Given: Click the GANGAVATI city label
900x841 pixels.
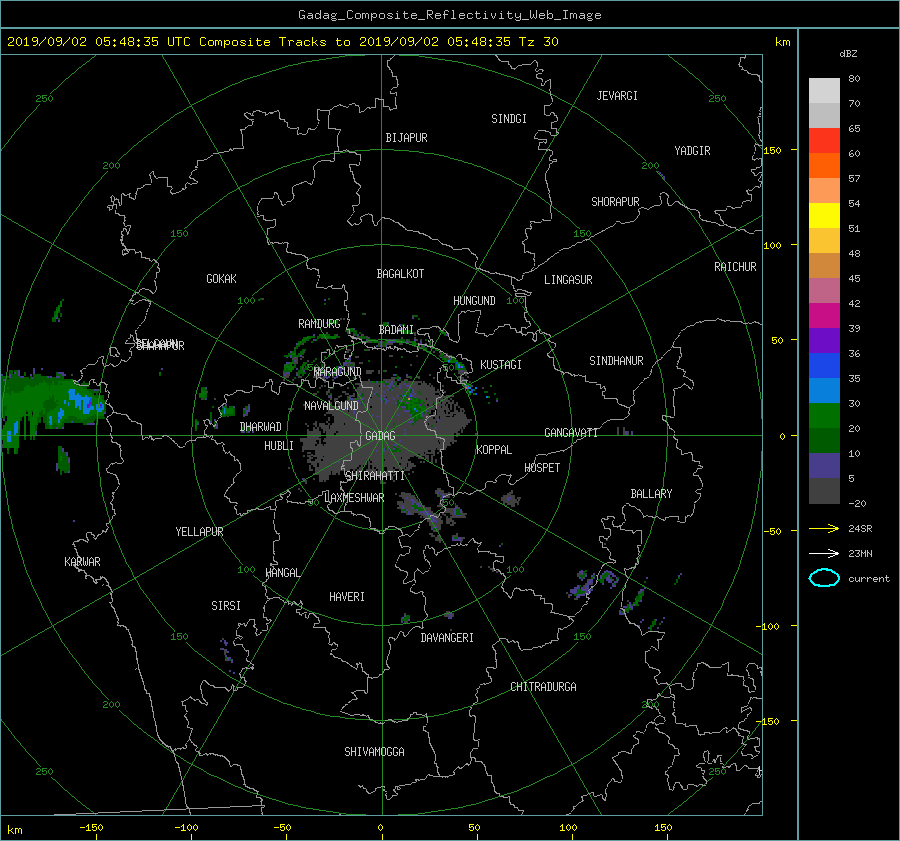Looking at the screenshot, I should [x=571, y=433].
